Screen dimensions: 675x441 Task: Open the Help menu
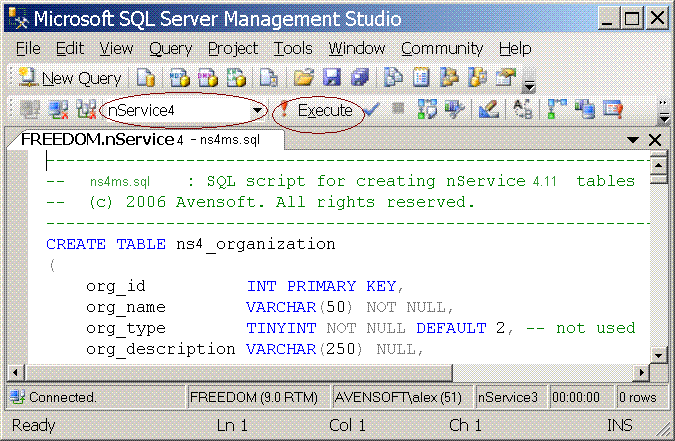click(x=515, y=49)
